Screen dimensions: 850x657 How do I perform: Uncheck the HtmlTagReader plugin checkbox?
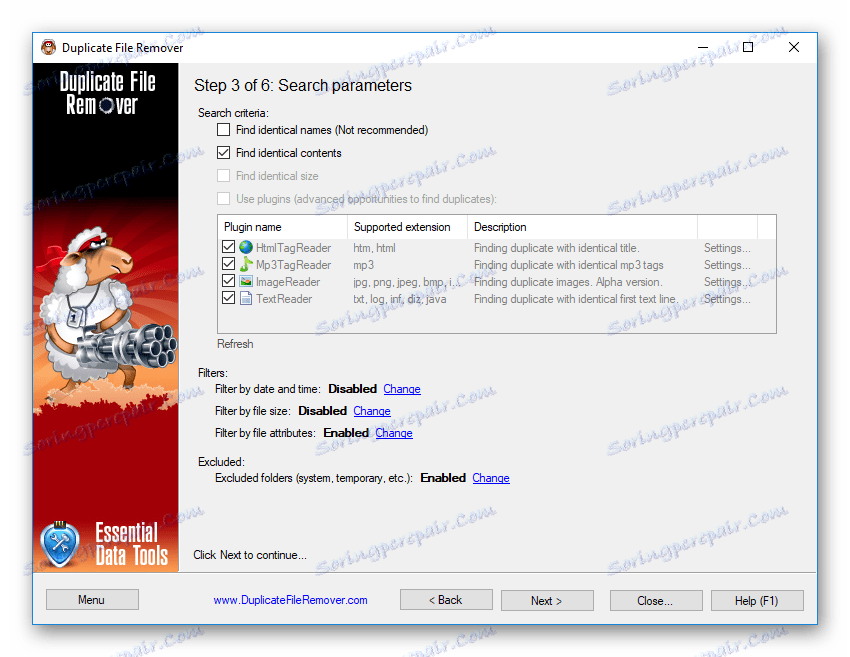coord(228,247)
